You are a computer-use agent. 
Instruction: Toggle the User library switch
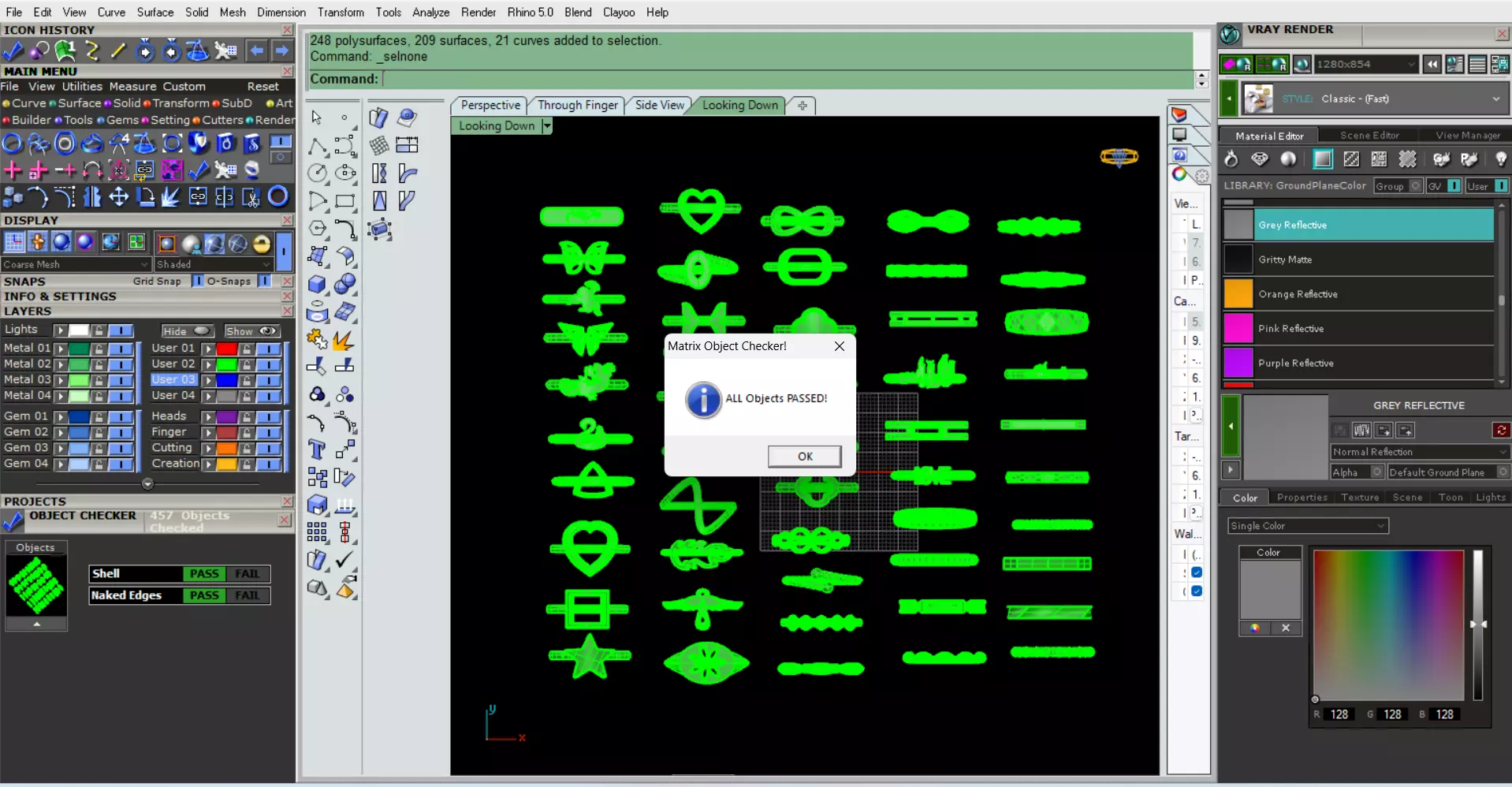pyautogui.click(x=1502, y=186)
